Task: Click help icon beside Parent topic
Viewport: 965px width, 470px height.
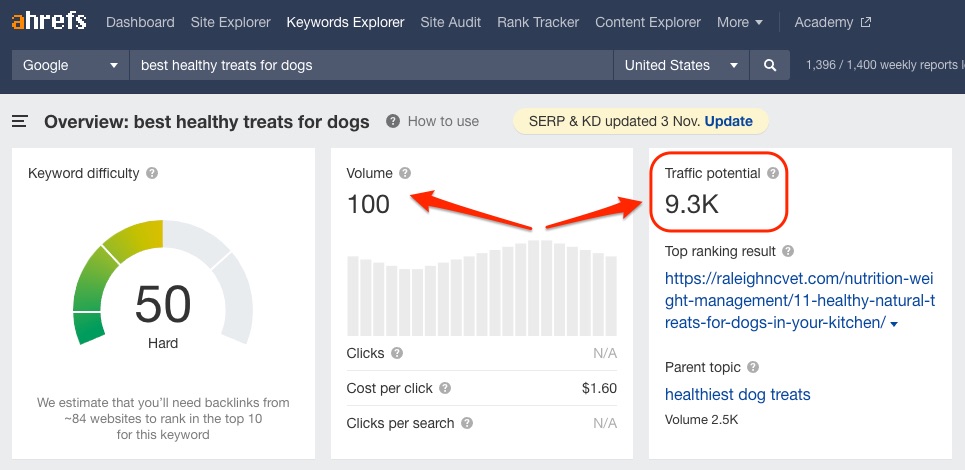Action: pyautogui.click(x=753, y=367)
